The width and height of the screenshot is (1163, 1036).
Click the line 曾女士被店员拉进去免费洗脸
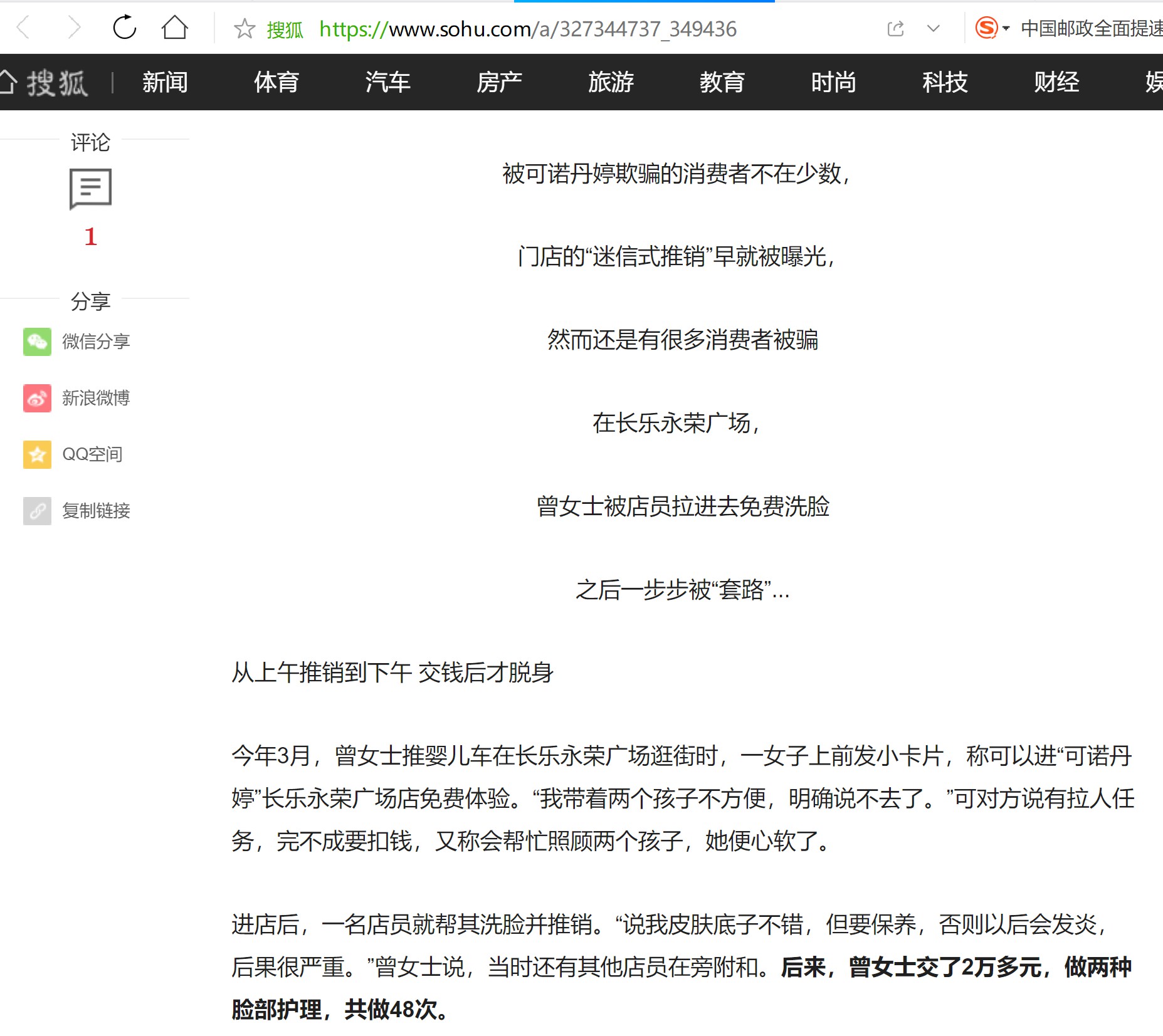point(683,506)
